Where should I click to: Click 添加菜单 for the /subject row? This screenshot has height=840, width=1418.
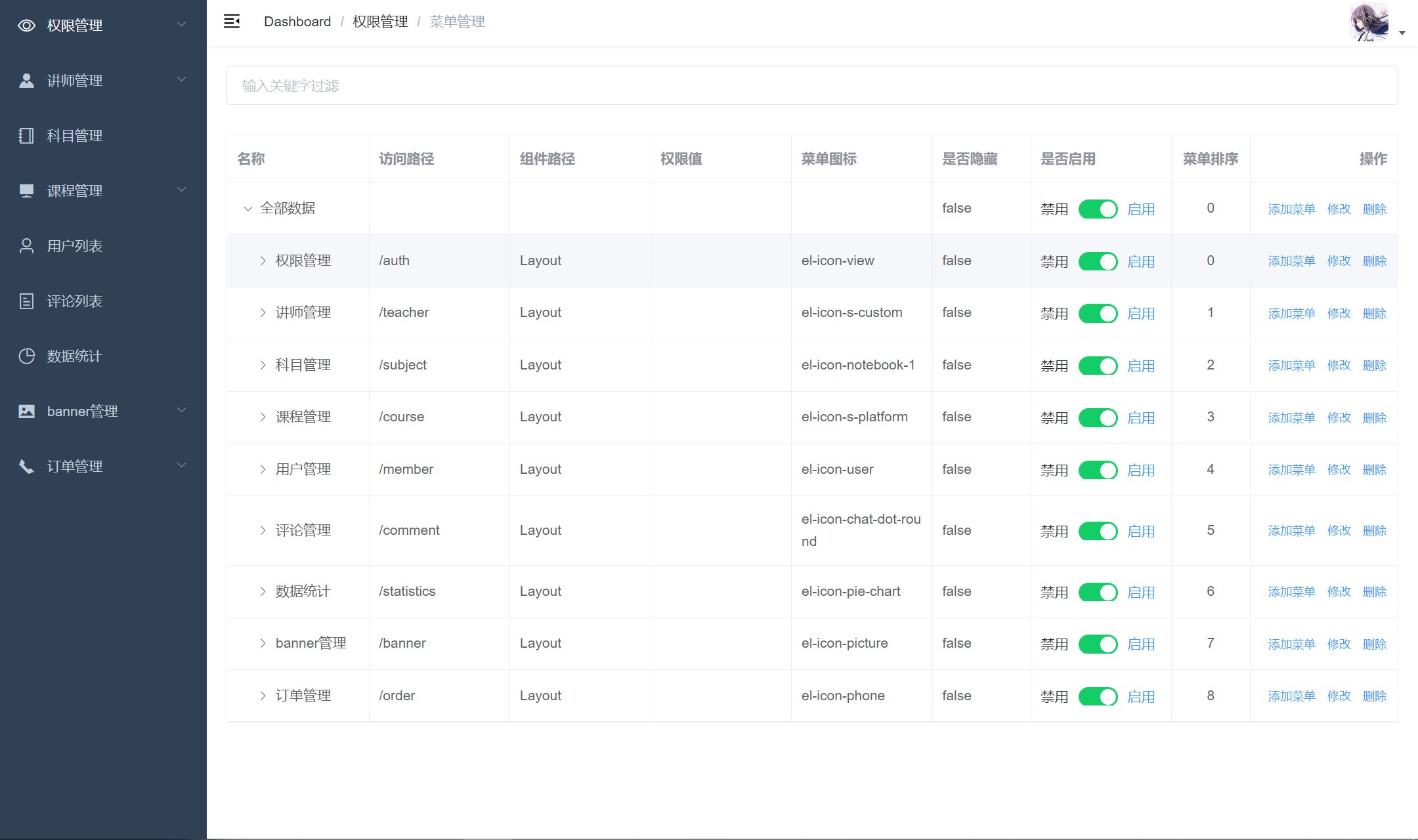click(1291, 366)
